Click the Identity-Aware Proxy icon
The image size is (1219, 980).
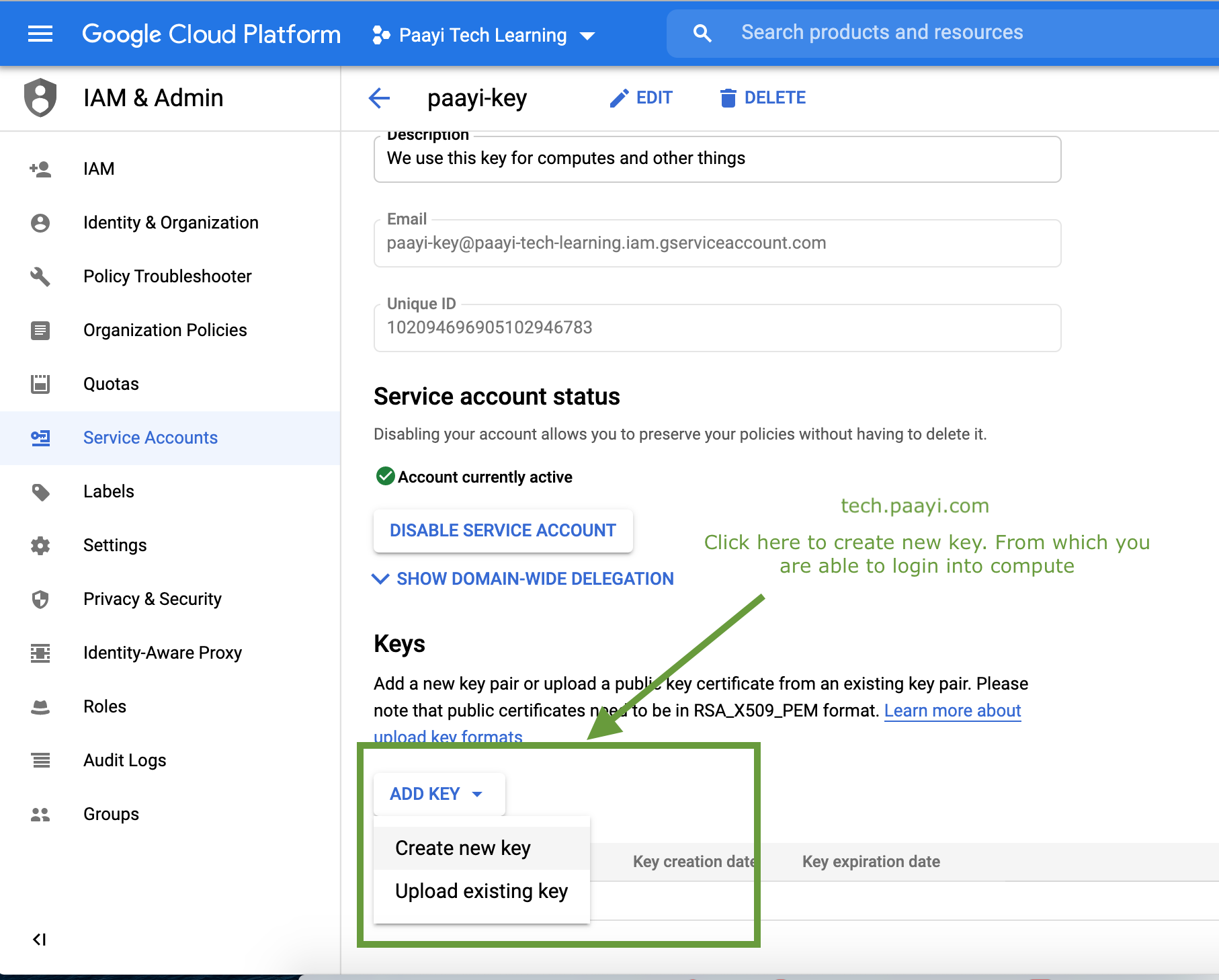point(40,653)
